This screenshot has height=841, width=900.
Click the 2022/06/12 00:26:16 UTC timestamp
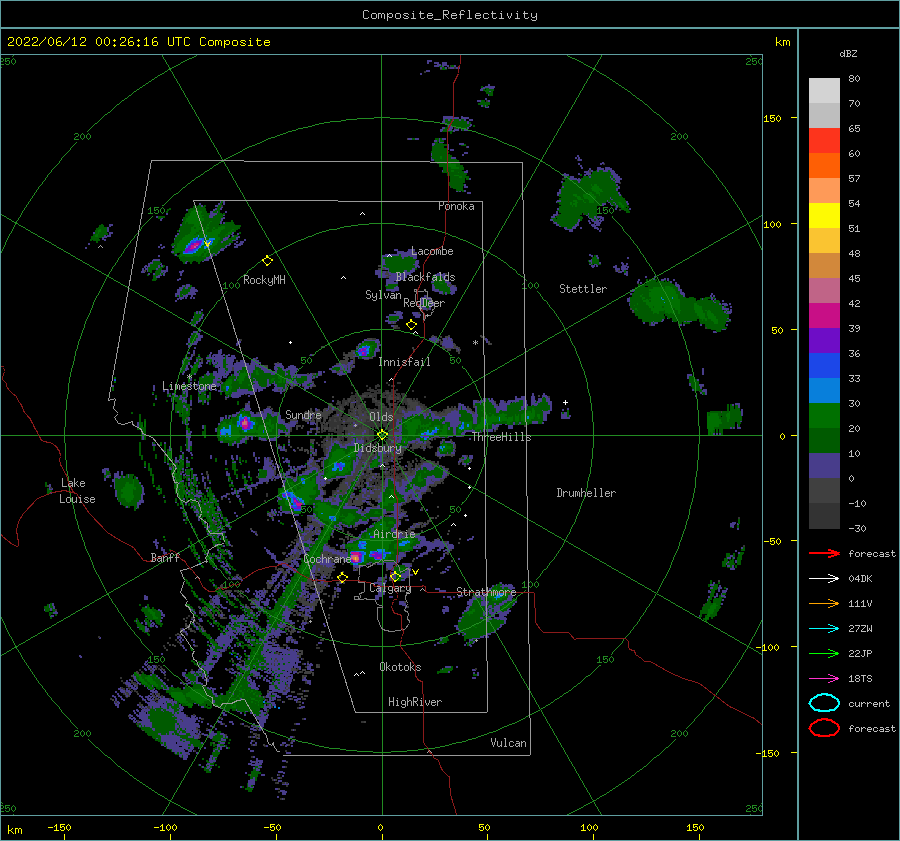point(138,42)
